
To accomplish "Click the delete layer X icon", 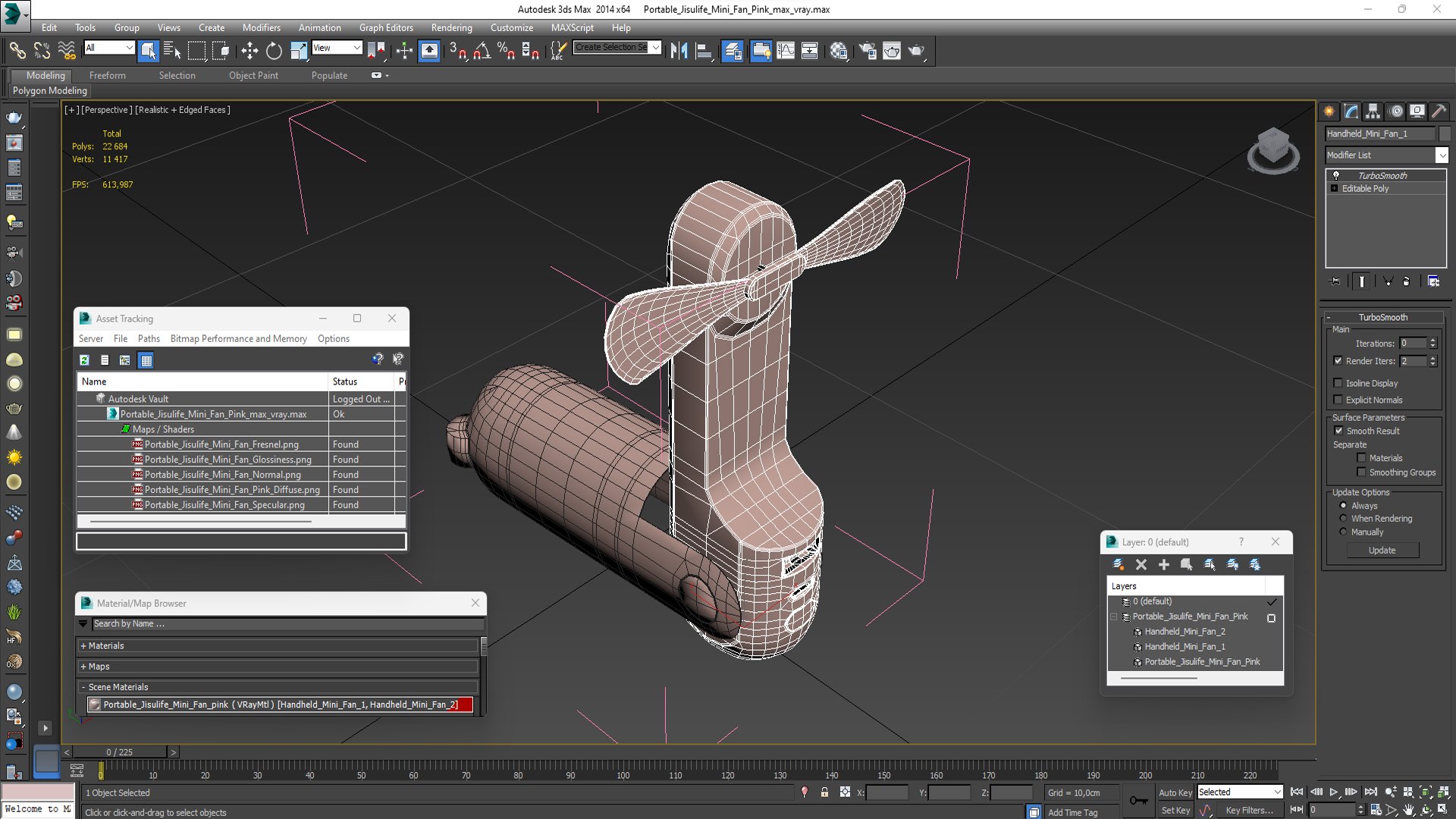I will (x=1141, y=565).
